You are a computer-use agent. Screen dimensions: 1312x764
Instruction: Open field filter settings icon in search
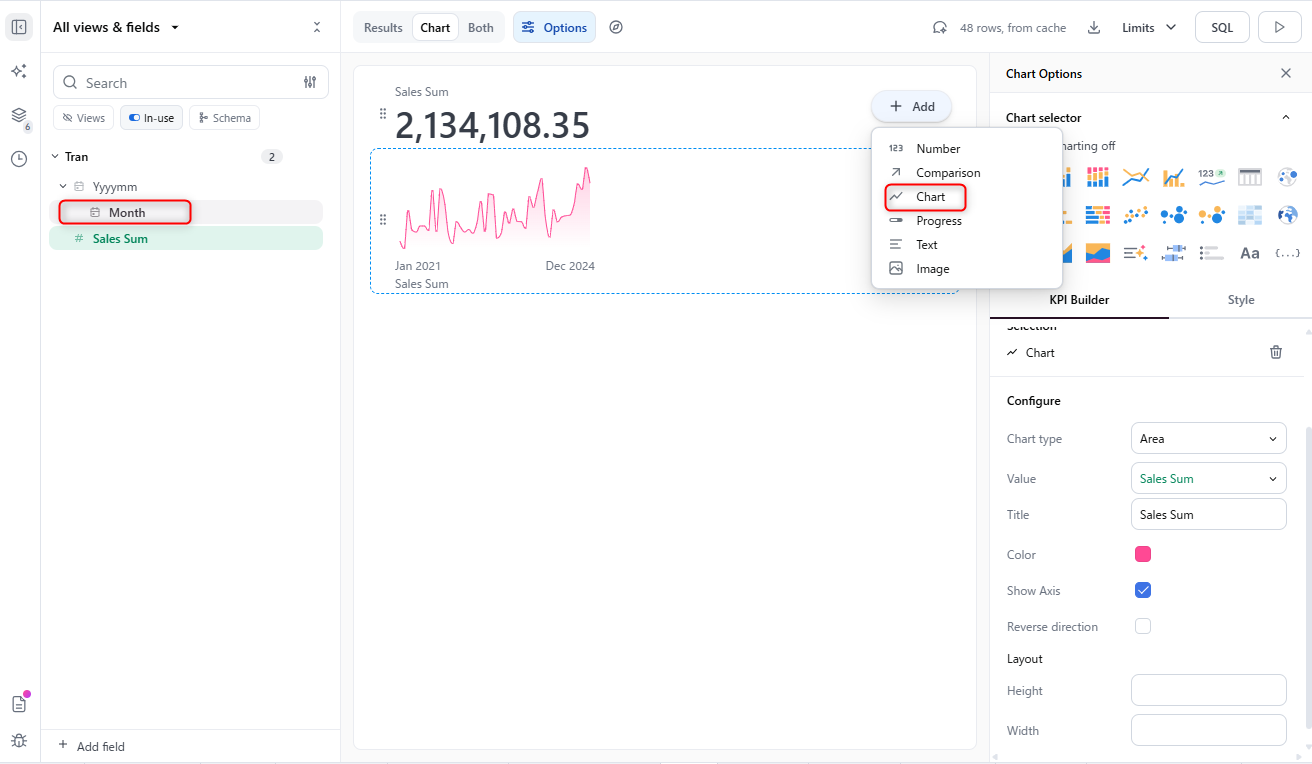310,83
